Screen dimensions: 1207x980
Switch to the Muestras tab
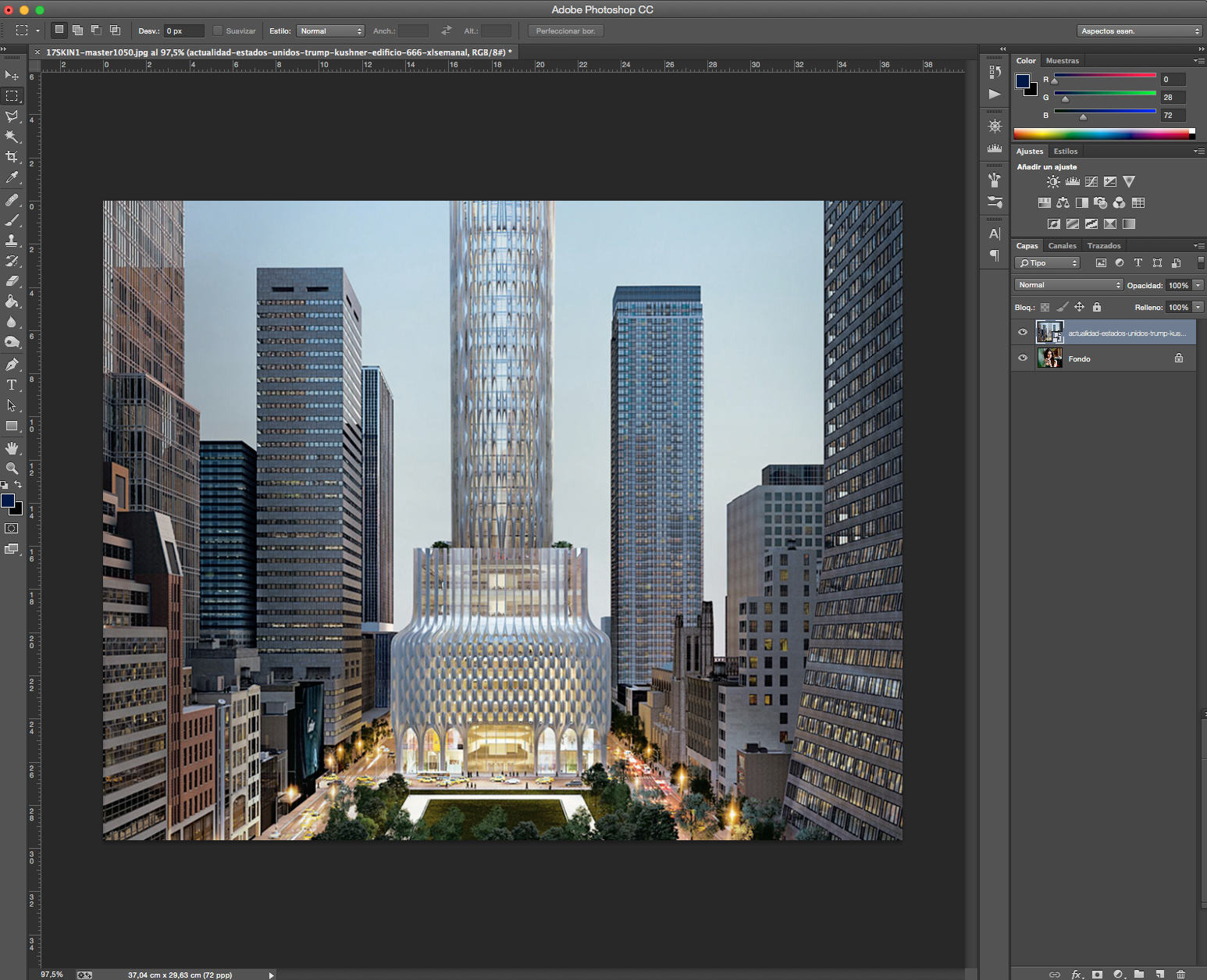coord(1063,61)
